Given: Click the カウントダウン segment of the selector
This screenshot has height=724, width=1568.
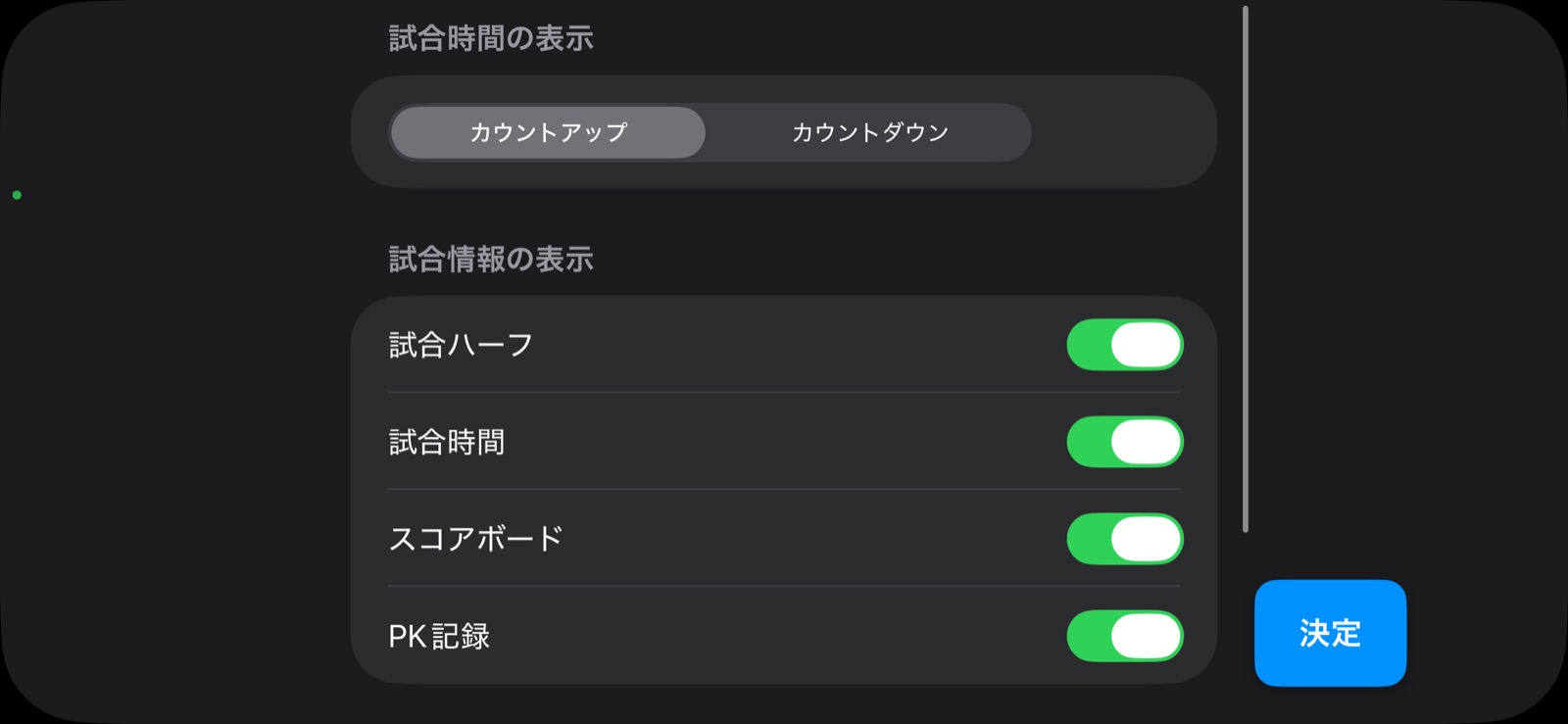Looking at the screenshot, I should click(868, 132).
